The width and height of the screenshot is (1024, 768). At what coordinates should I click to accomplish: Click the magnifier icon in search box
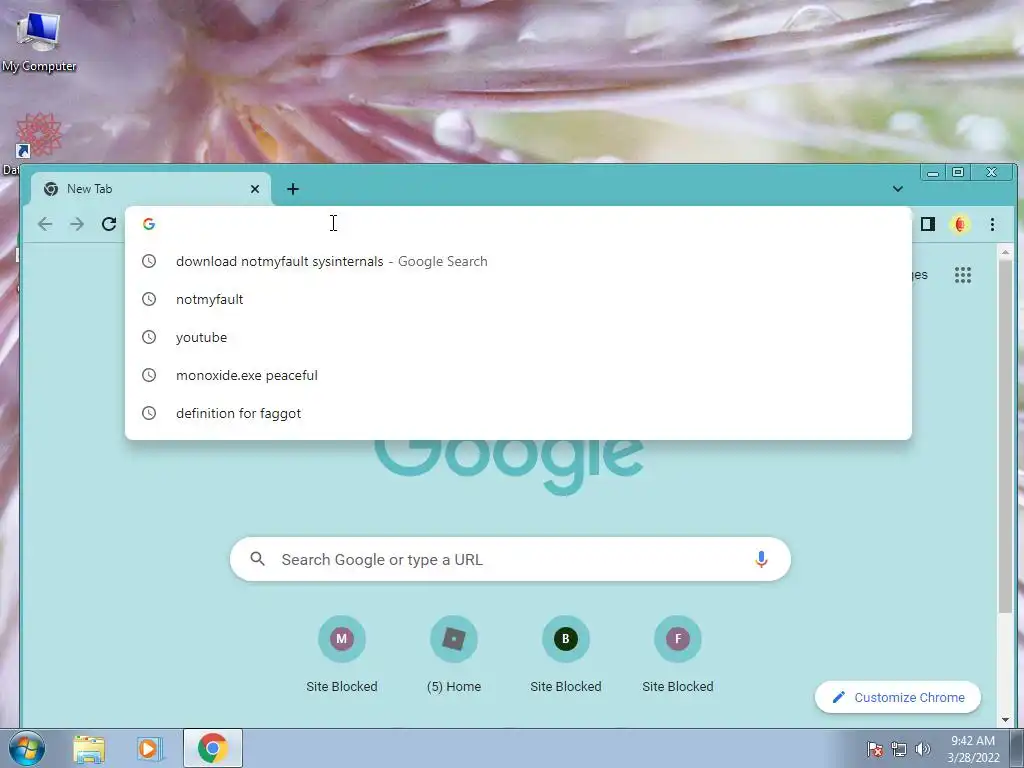257,559
